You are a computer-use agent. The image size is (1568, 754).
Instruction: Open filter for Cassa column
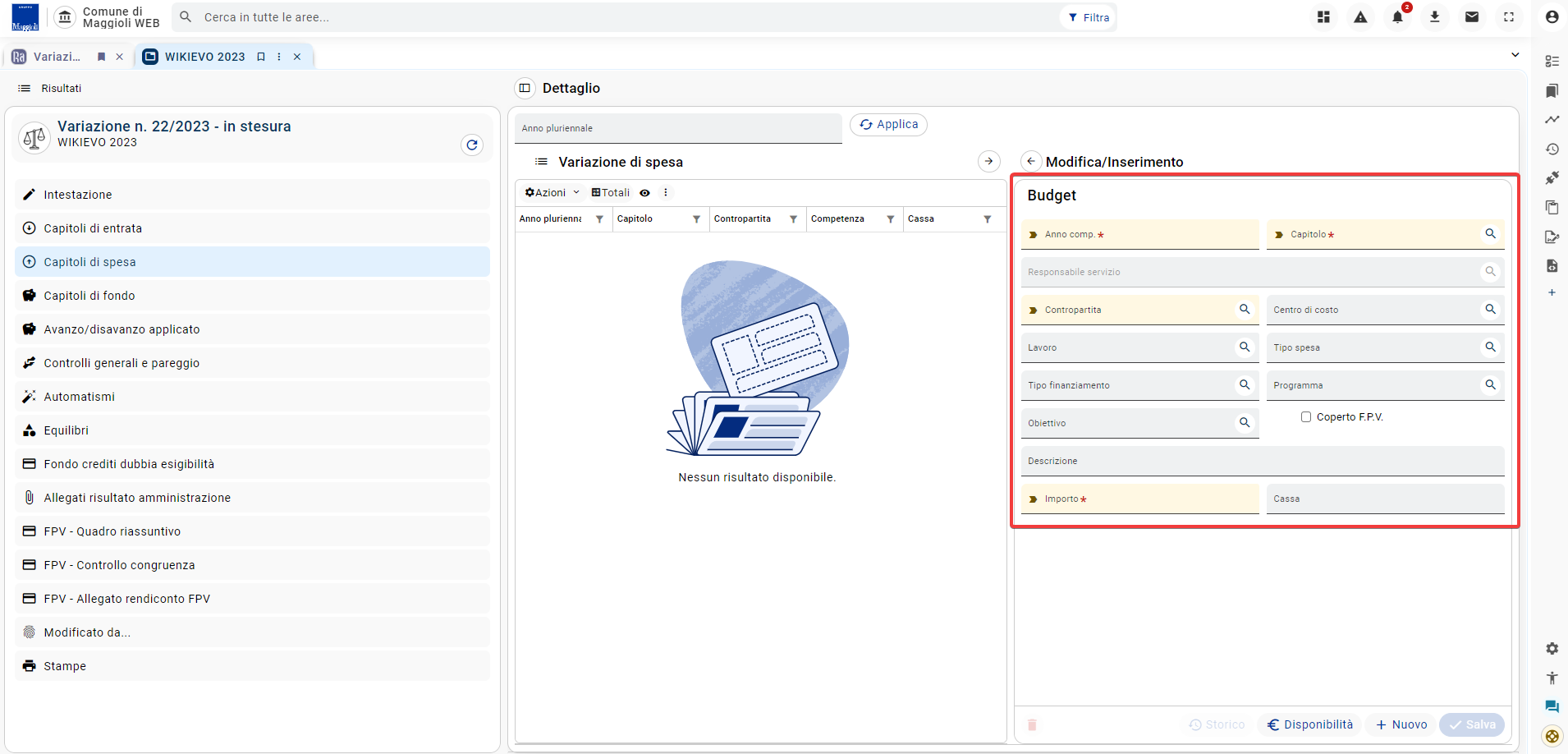(x=987, y=219)
